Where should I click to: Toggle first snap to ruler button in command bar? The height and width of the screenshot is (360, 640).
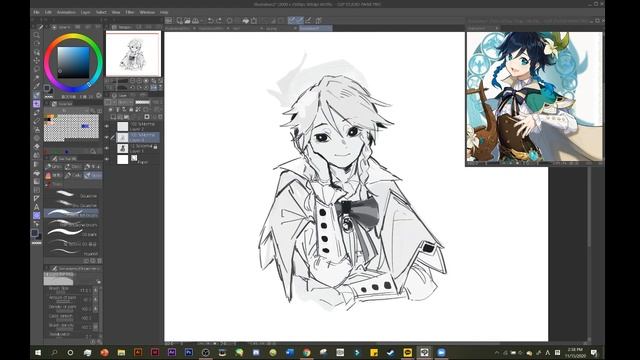(x=291, y=20)
